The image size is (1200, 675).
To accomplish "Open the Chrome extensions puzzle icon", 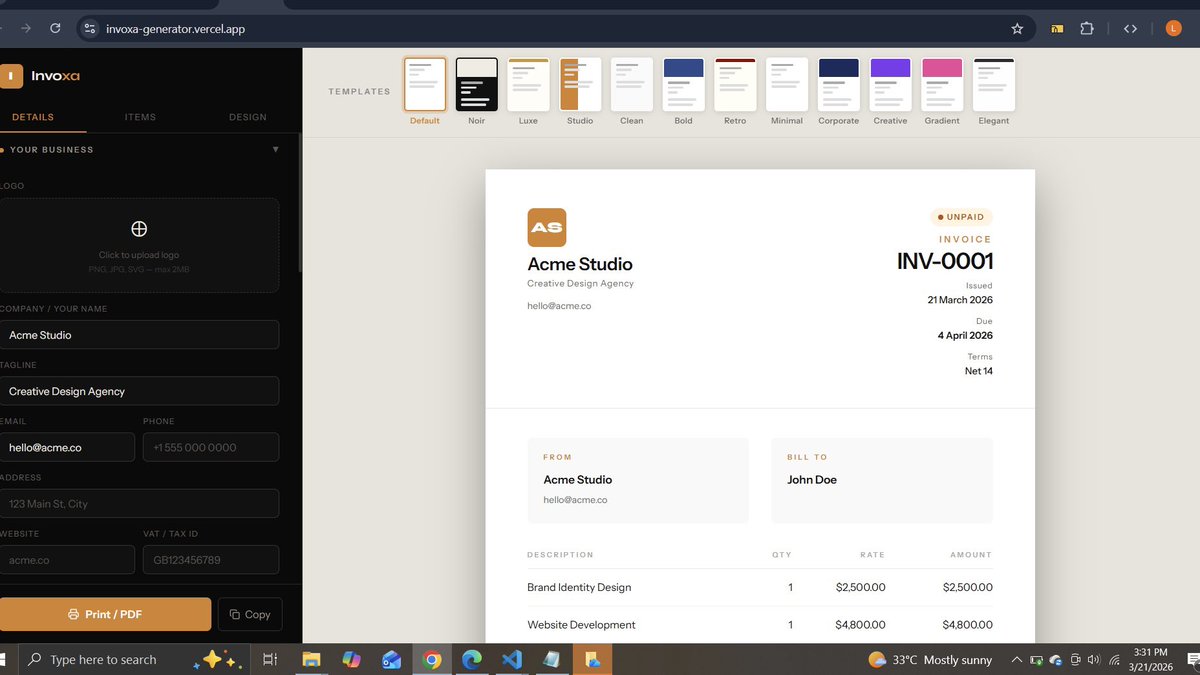I will (x=1087, y=29).
